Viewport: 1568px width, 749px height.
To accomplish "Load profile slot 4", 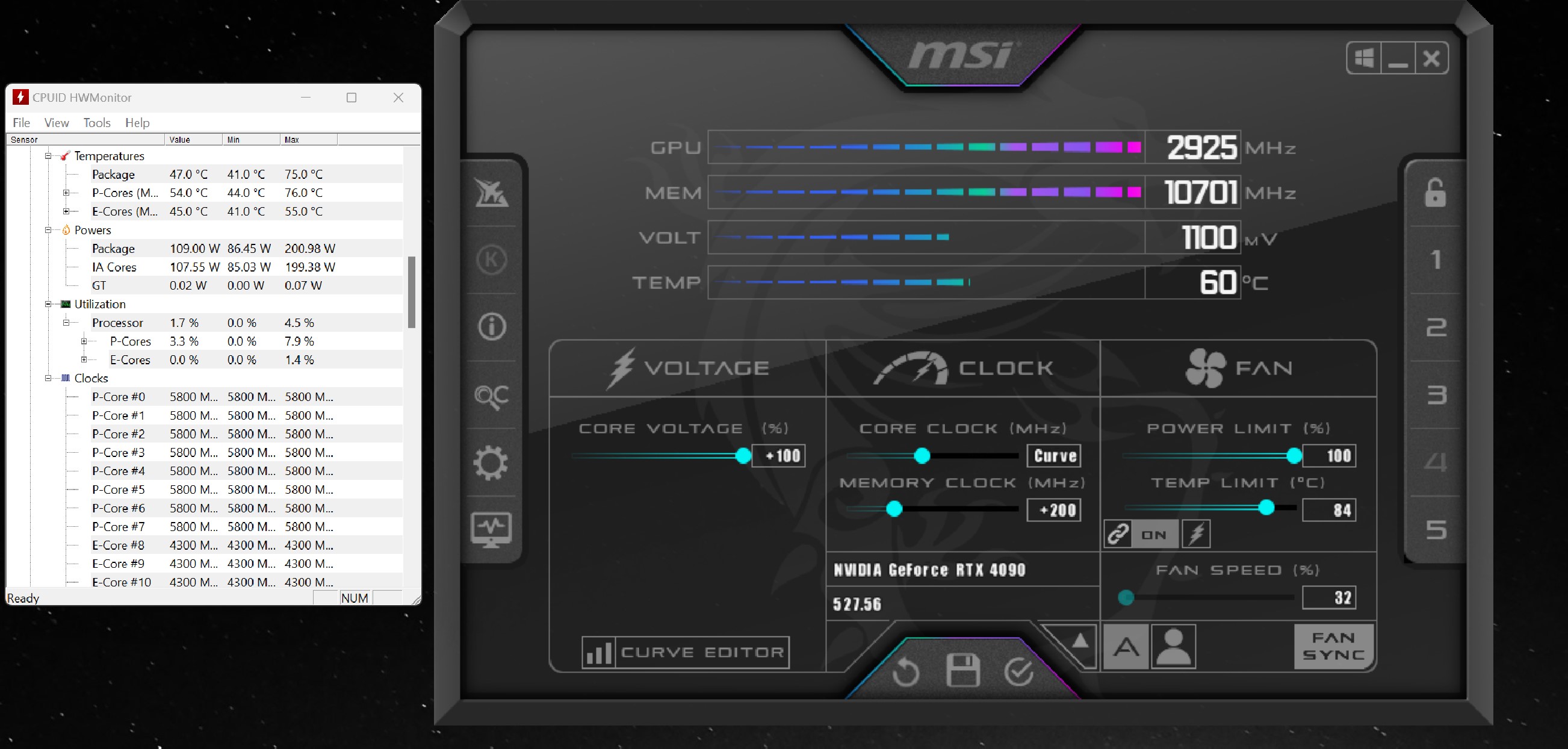I will [x=1436, y=463].
